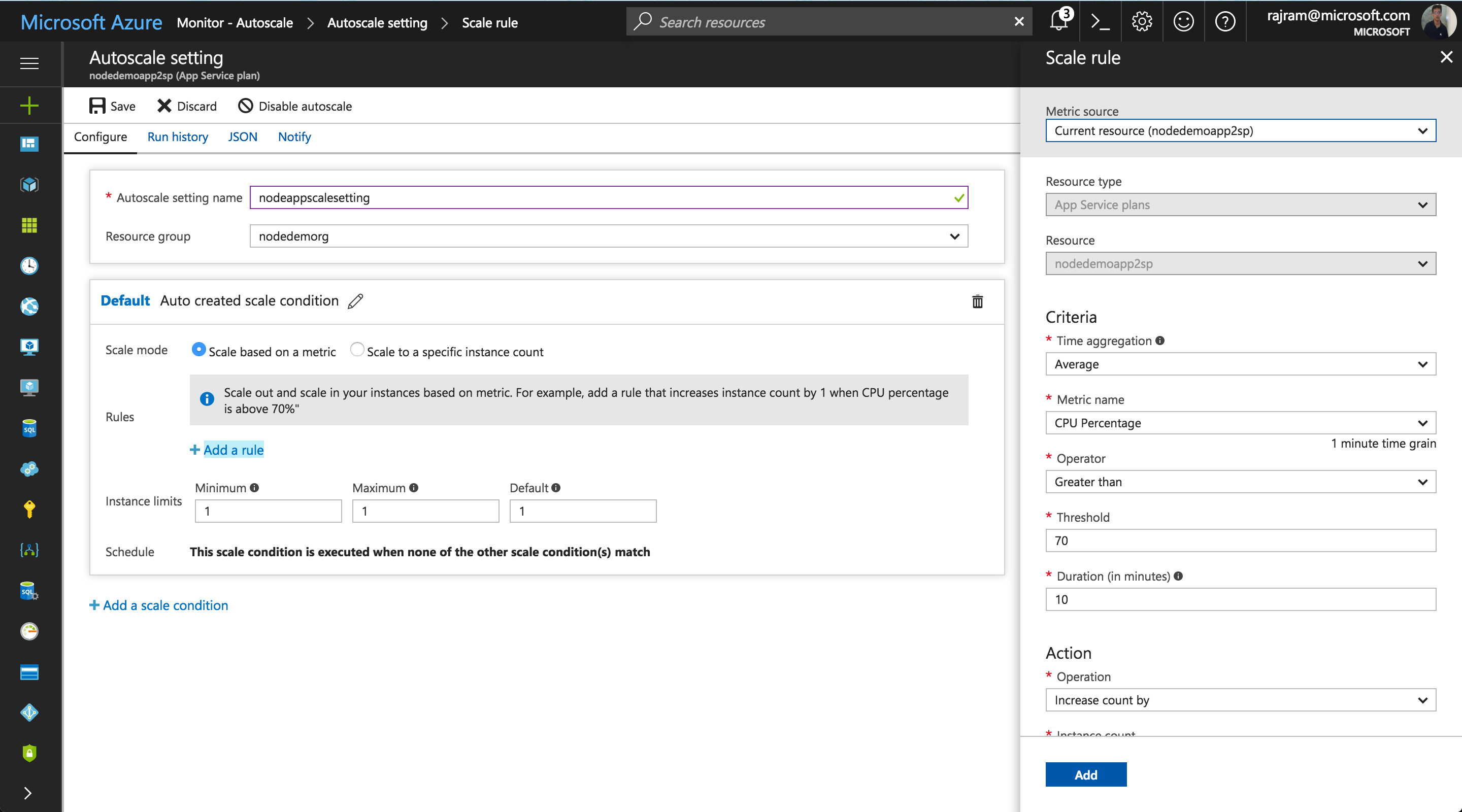Open portal settings gear icon
Image resolution: width=1462 pixels, height=812 pixels.
pos(1141,21)
